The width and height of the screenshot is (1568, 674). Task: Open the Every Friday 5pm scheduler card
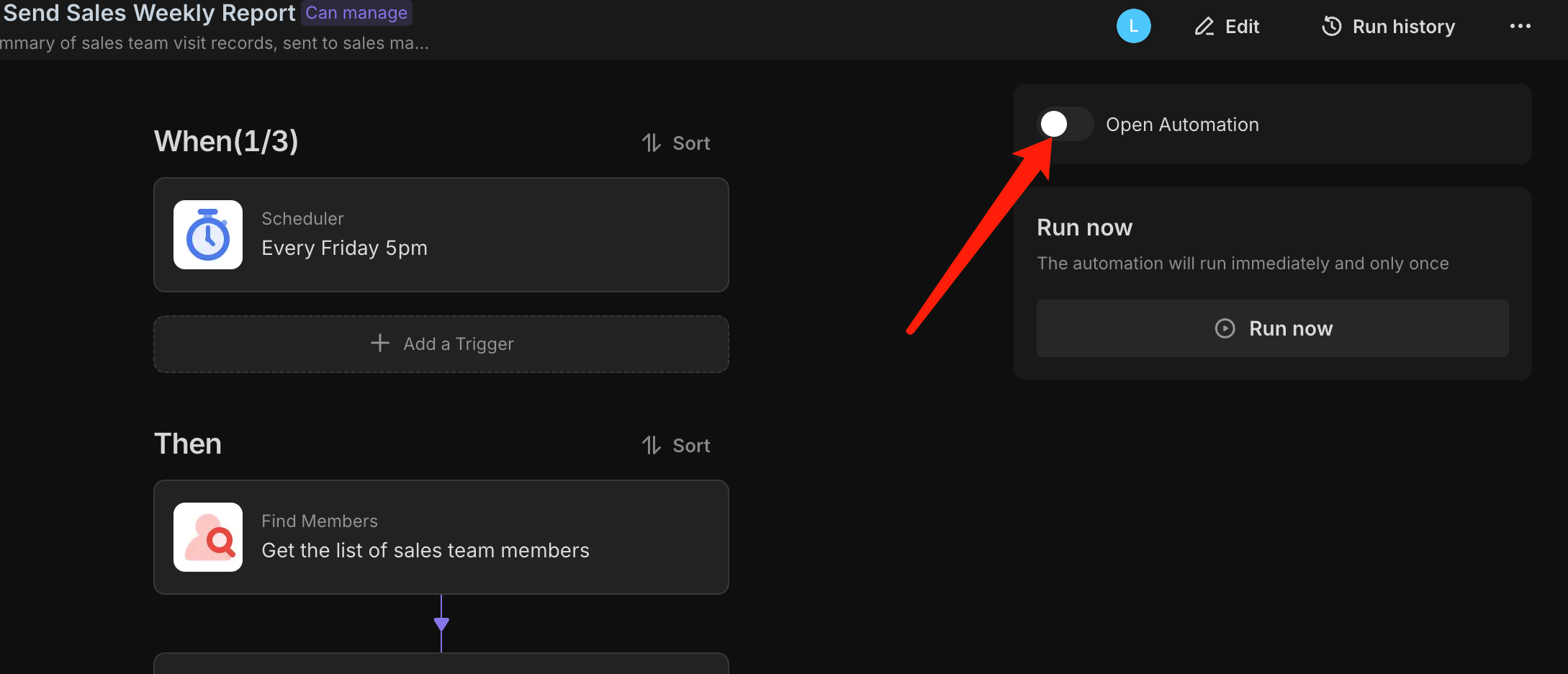click(441, 235)
